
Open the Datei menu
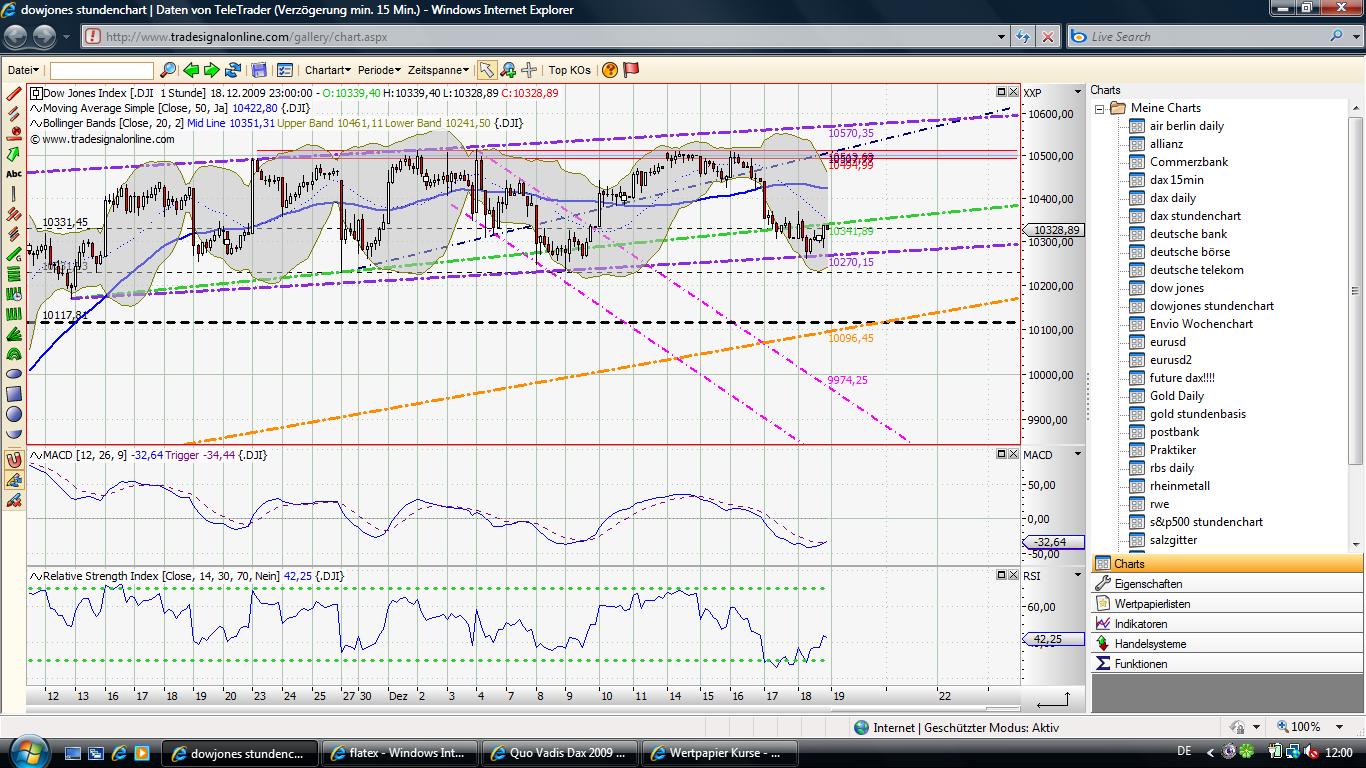(22, 70)
